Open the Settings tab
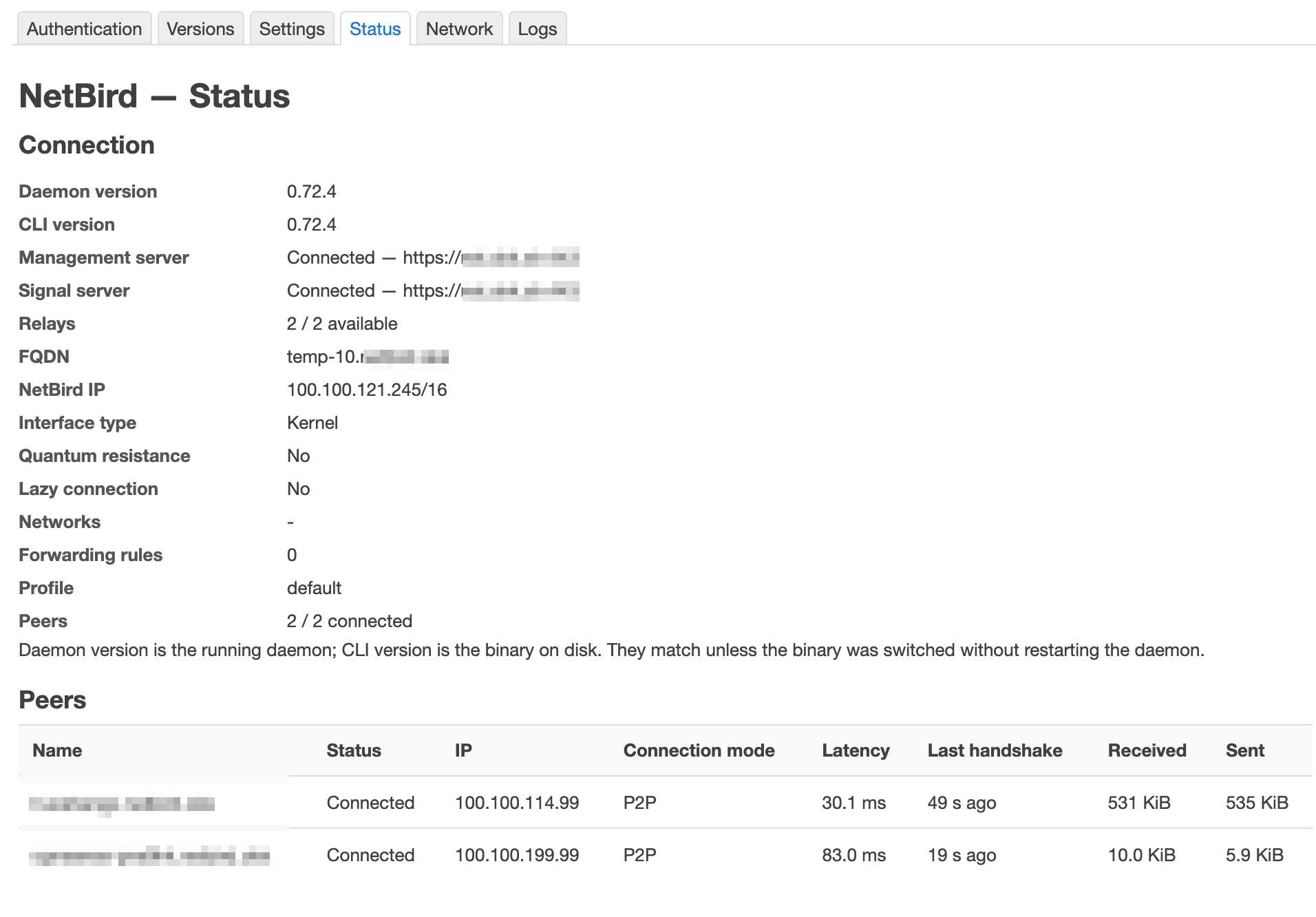The width and height of the screenshot is (1316, 917). 292,29
